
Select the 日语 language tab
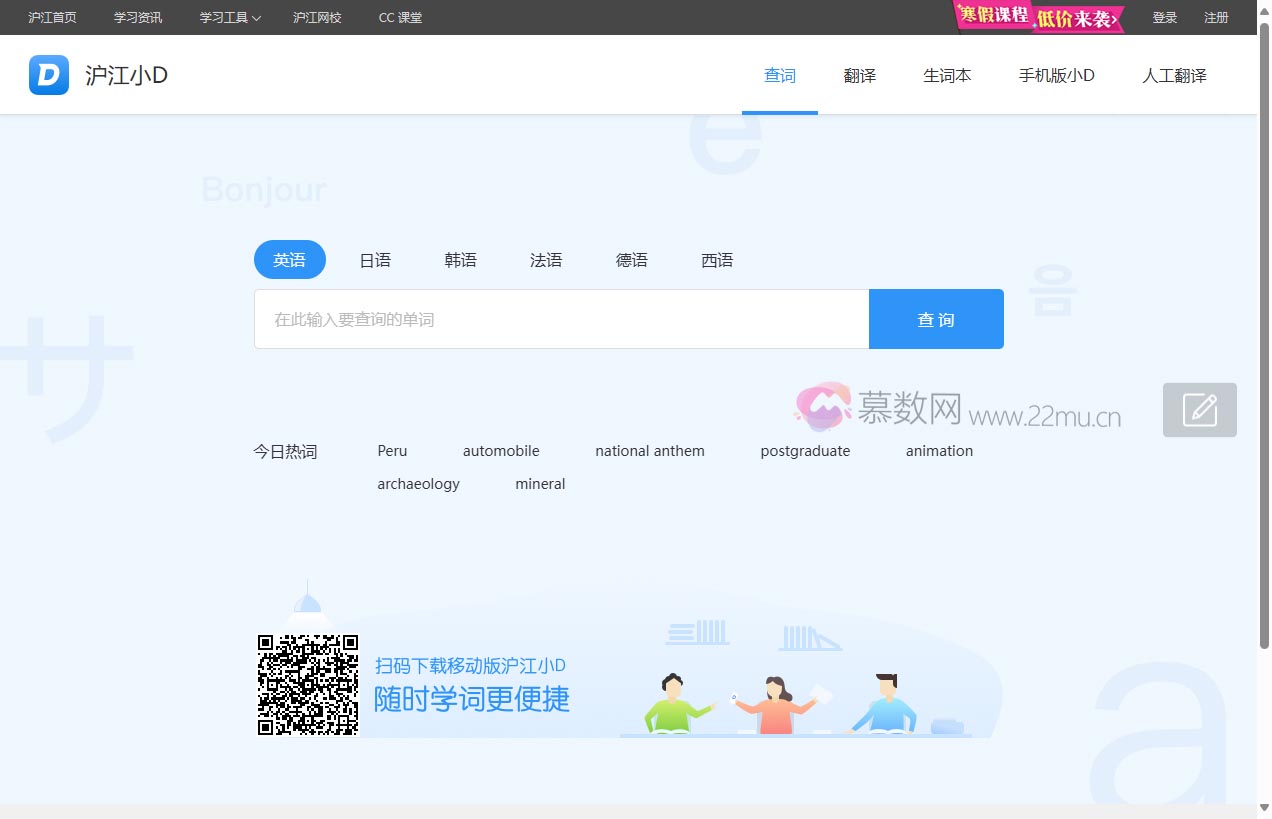(375, 259)
